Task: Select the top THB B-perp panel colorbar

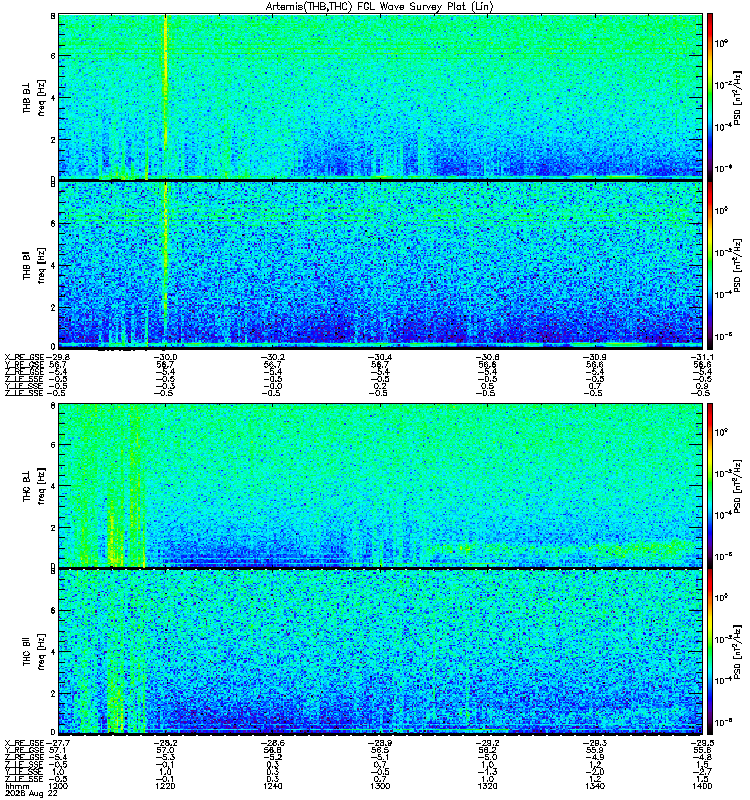Action: coord(710,96)
